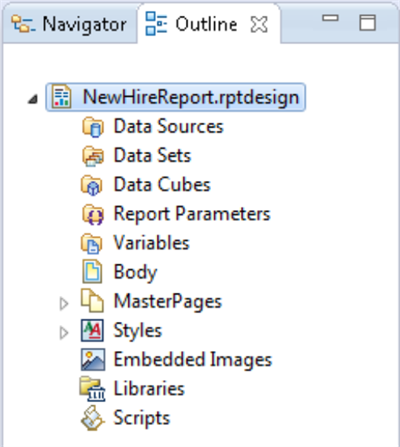The width and height of the screenshot is (400, 447).
Task: Click the Scripts icon
Action: pos(93,417)
